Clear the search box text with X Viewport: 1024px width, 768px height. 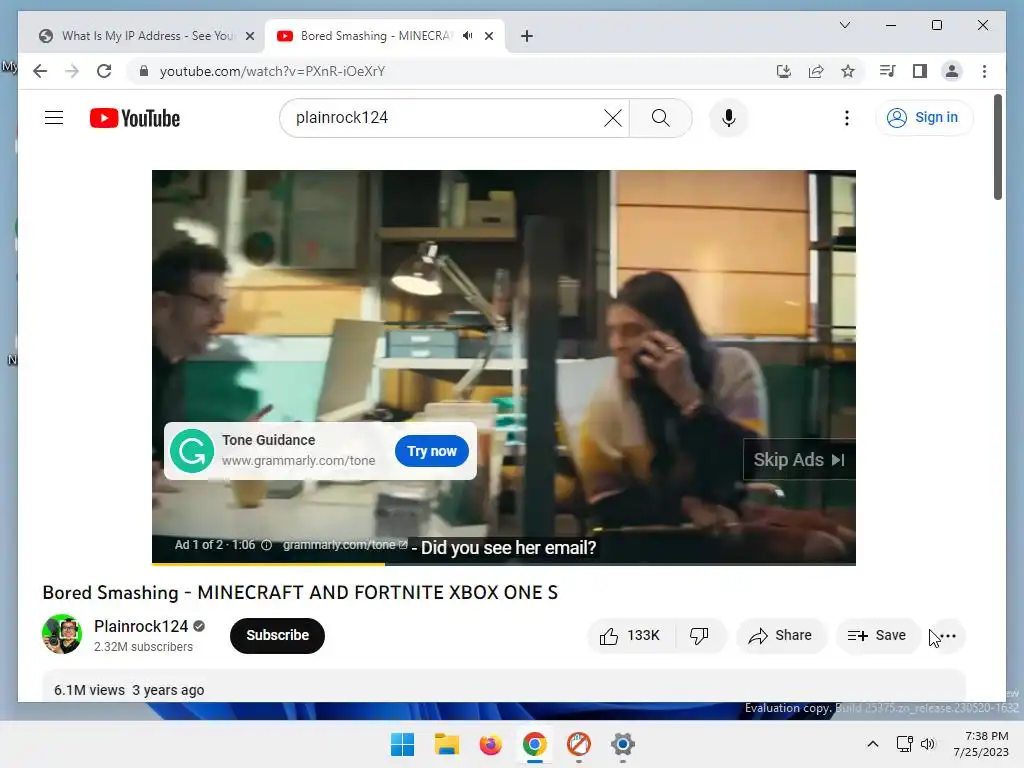click(613, 118)
